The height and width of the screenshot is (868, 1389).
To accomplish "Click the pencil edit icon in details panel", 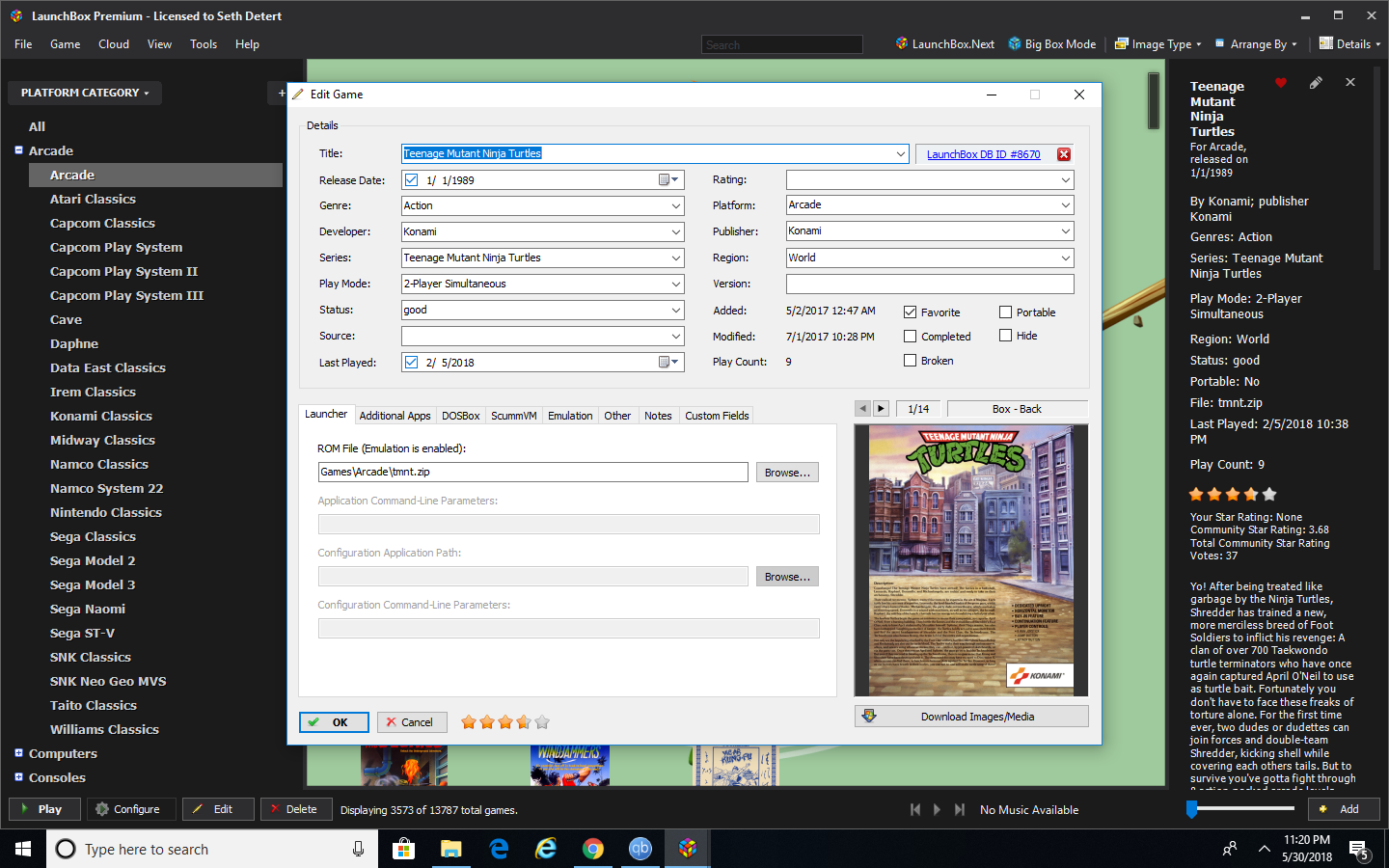I will pyautogui.click(x=1316, y=83).
